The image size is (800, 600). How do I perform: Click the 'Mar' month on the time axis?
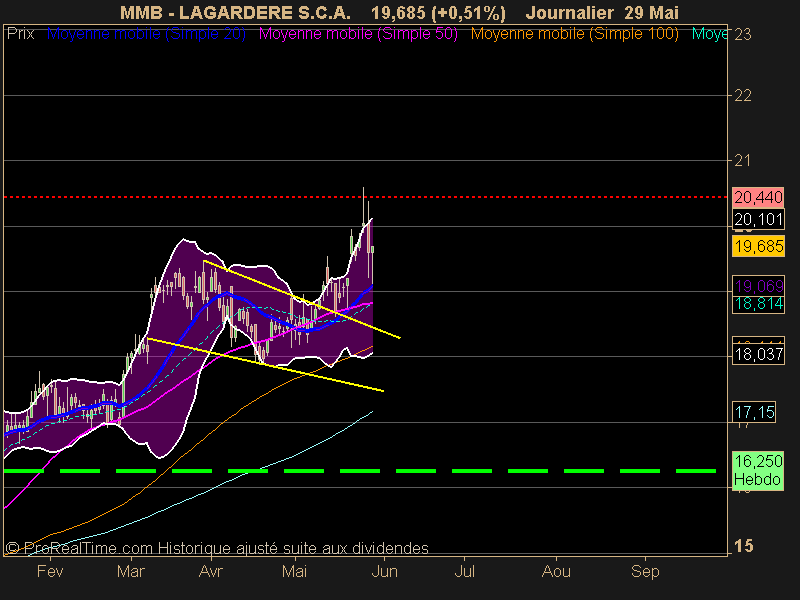click(x=131, y=571)
